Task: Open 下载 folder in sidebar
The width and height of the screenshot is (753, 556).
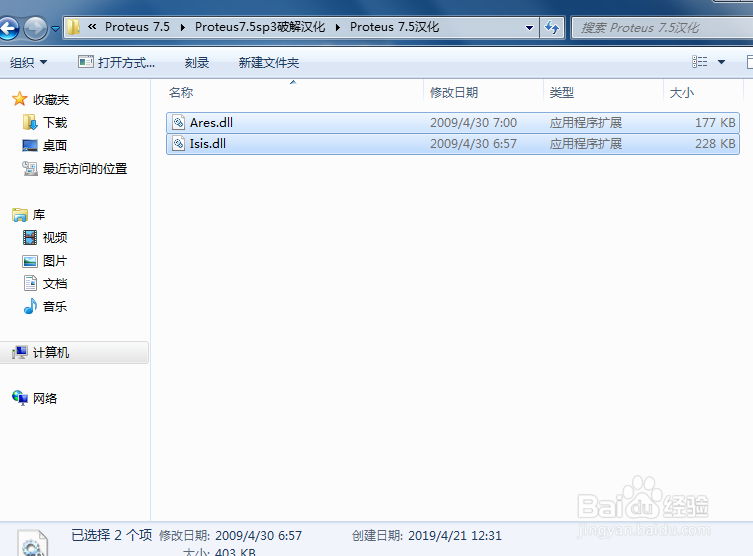Action: pos(55,122)
